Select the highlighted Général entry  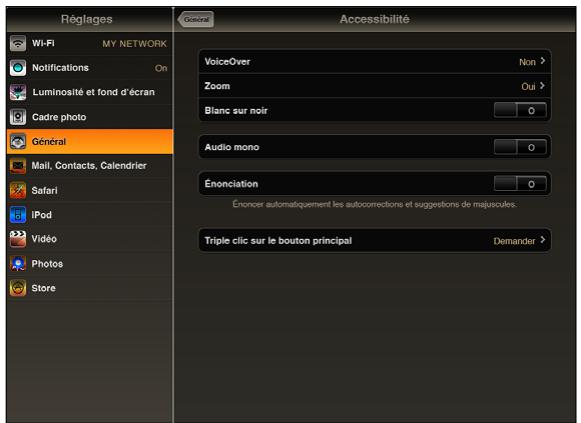pos(90,141)
